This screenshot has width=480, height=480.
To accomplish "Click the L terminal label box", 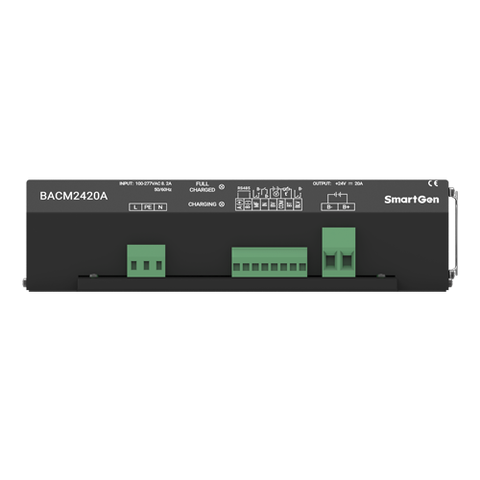I will coord(135,207).
